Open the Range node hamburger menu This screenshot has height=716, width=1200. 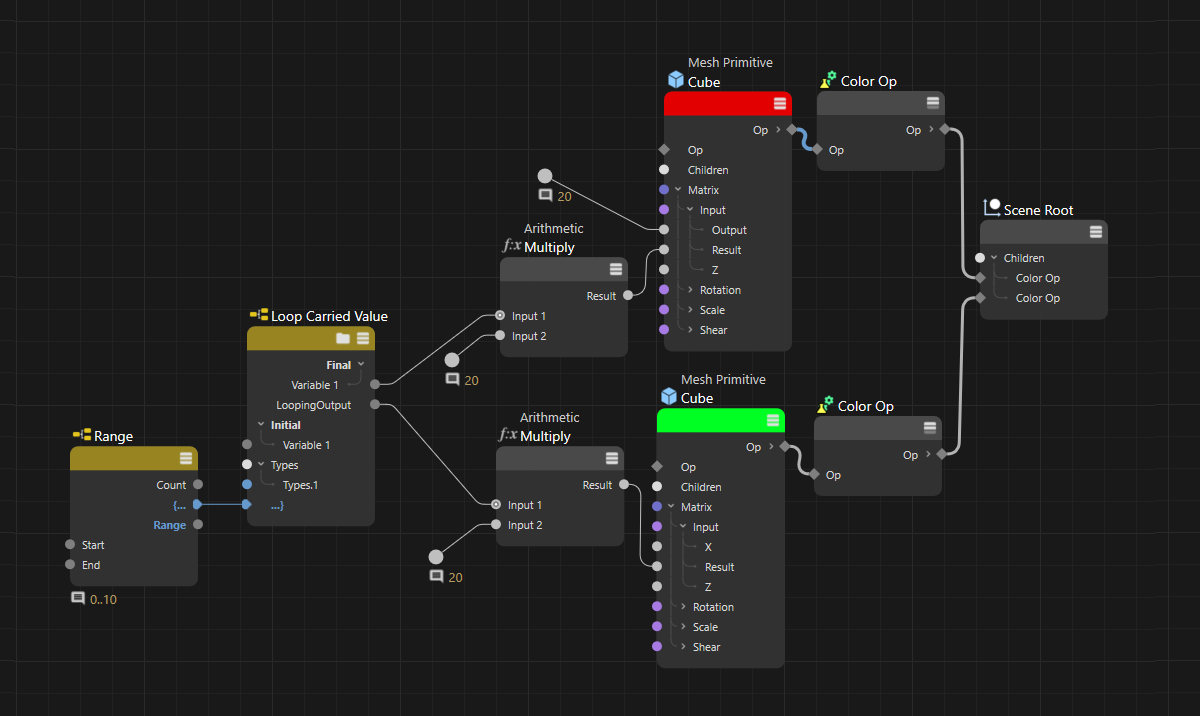click(186, 458)
